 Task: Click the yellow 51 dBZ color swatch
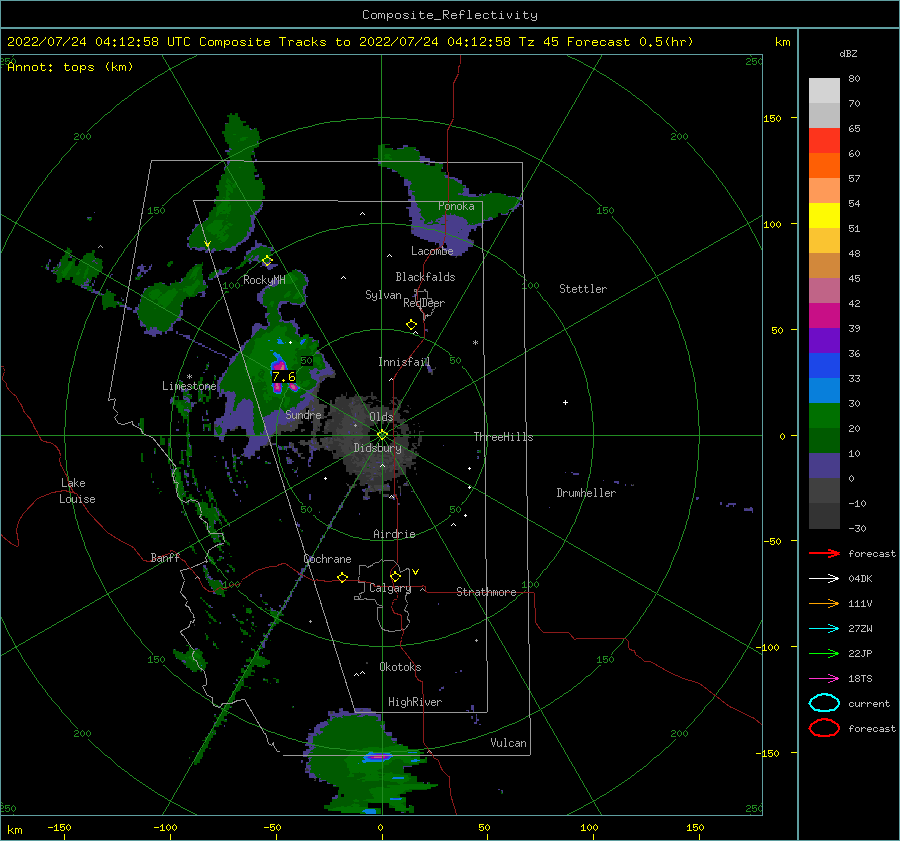(824, 215)
